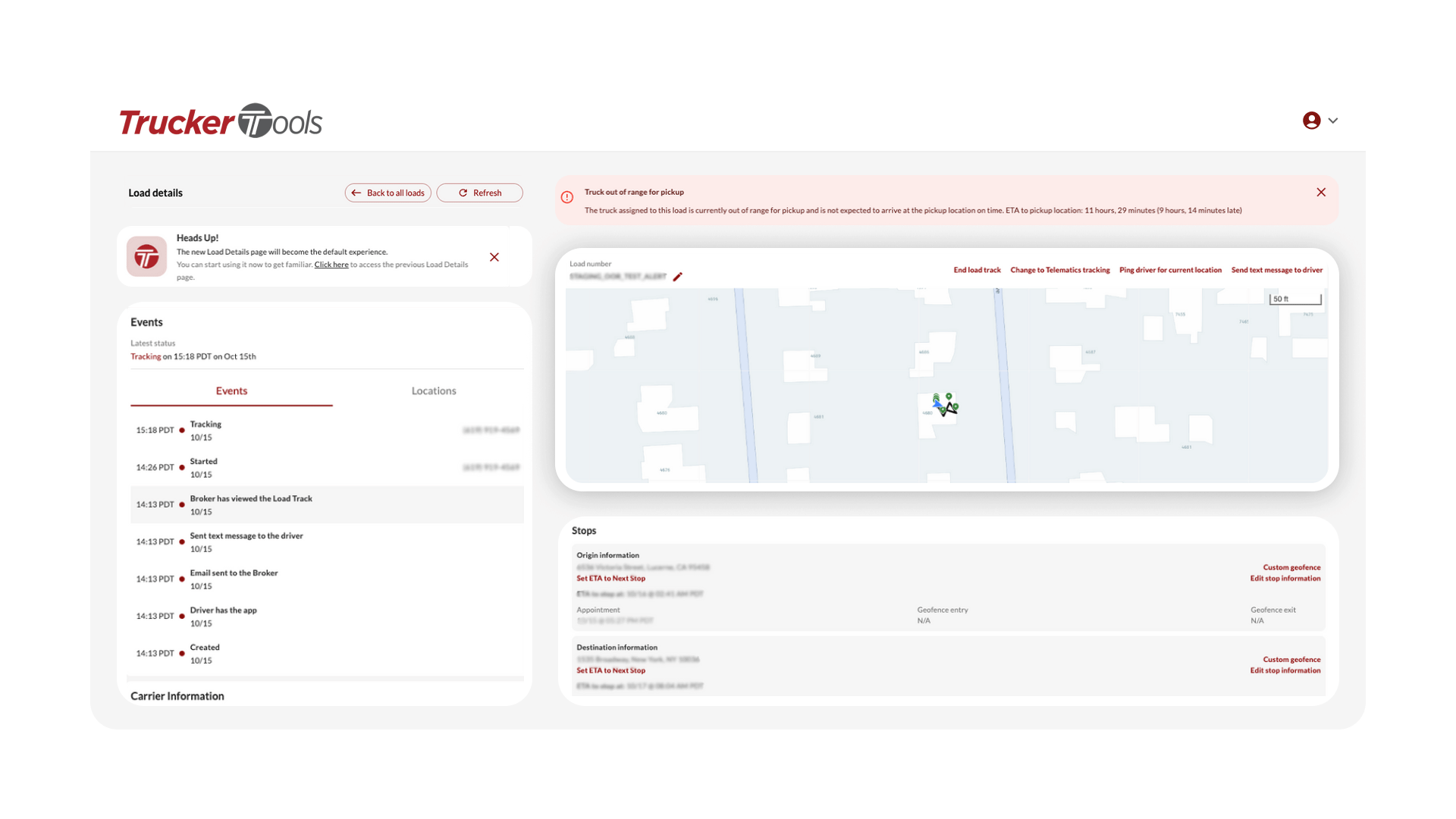This screenshot has width=1456, height=819.
Task: Click the Trucker Tools logo
Action: click(220, 121)
